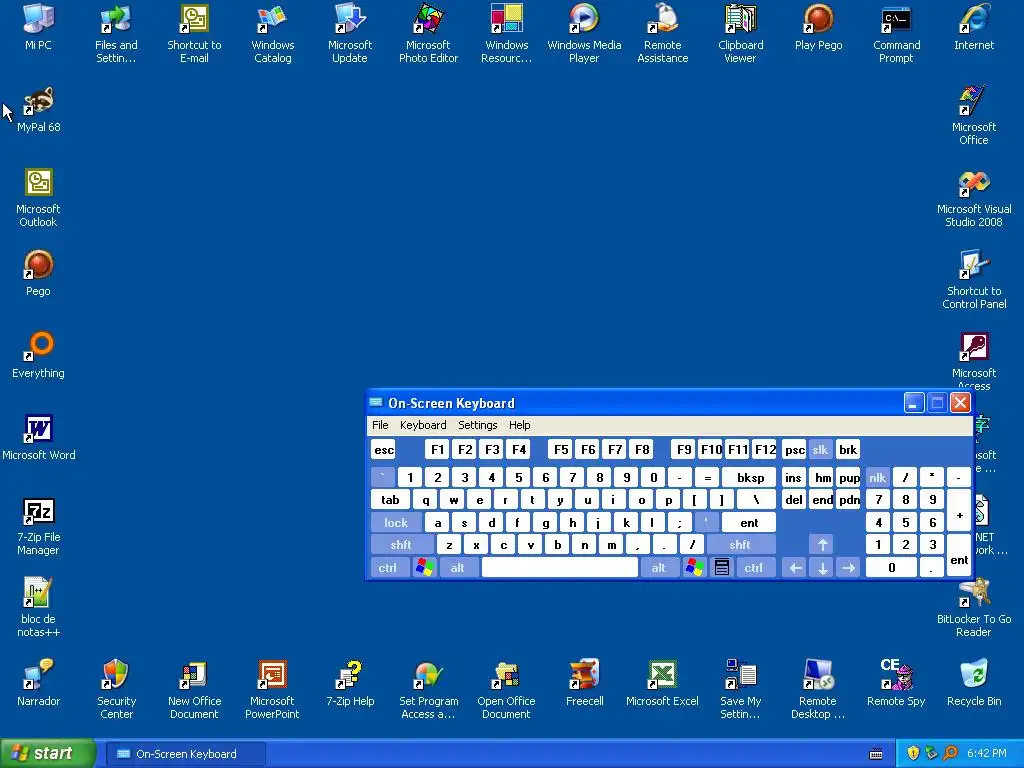Open Microsoft Photo Editor shortcut
Image resolution: width=1024 pixels, height=768 pixels.
[x=428, y=33]
